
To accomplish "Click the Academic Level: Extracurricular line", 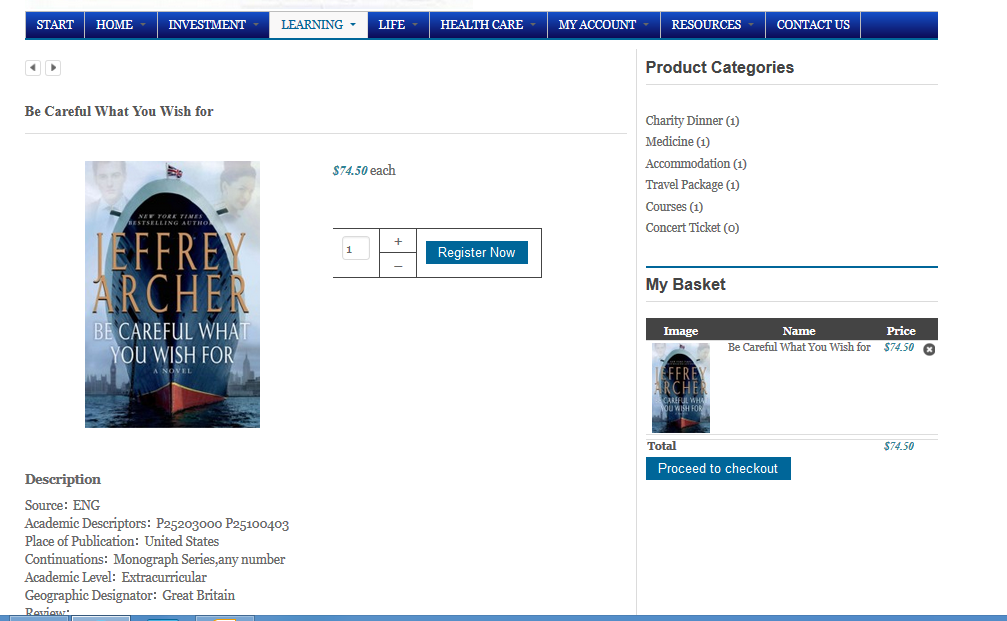I will click(116, 577).
